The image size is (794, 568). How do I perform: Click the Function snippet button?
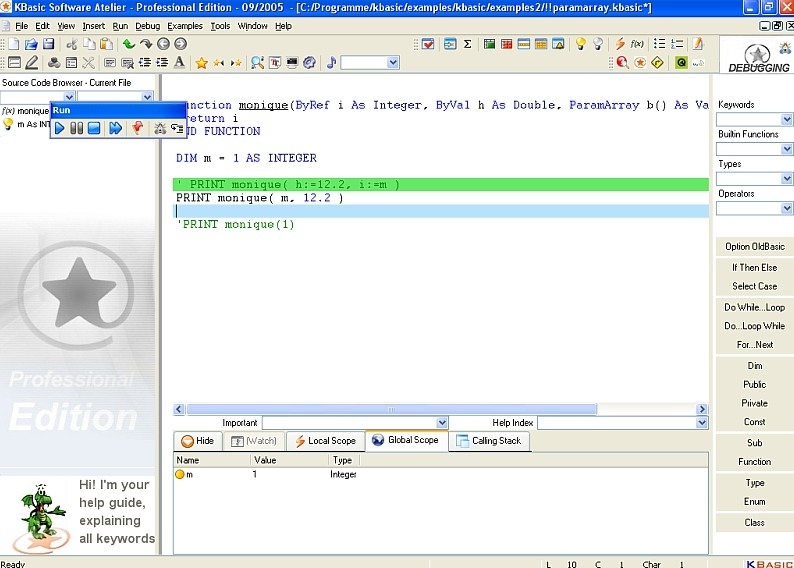[x=754, y=462]
